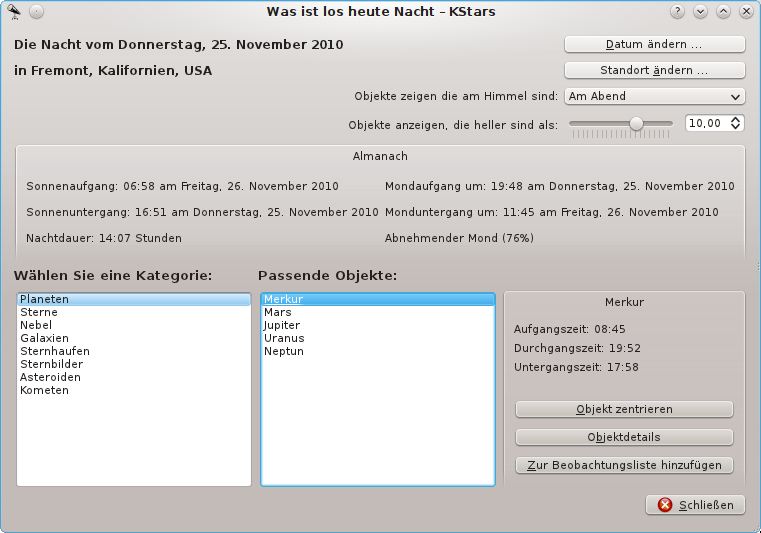Click the help question mark button in title bar
This screenshot has width=761, height=533.
677,12
